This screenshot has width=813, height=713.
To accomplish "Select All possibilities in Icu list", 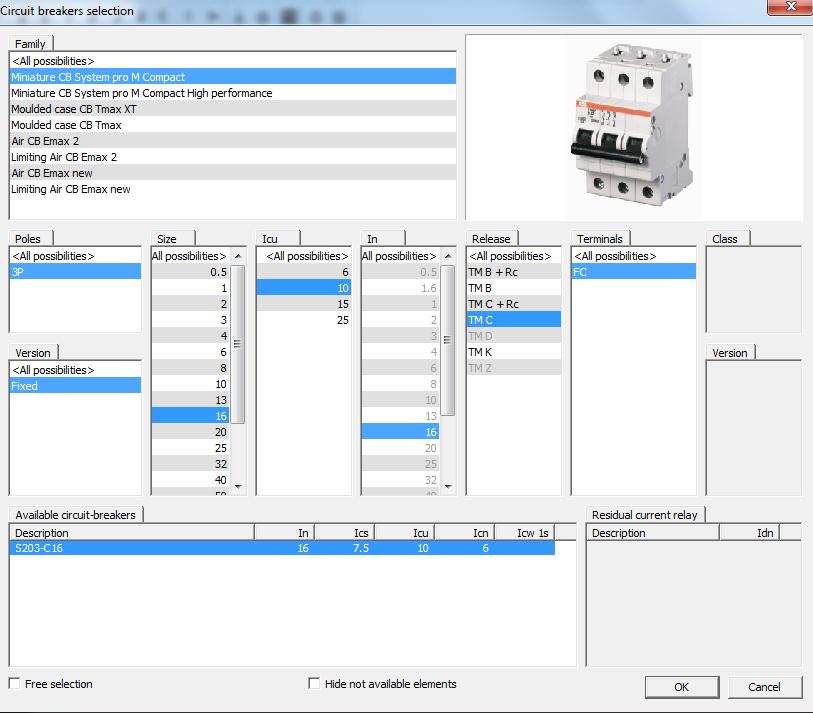I will 303,256.
